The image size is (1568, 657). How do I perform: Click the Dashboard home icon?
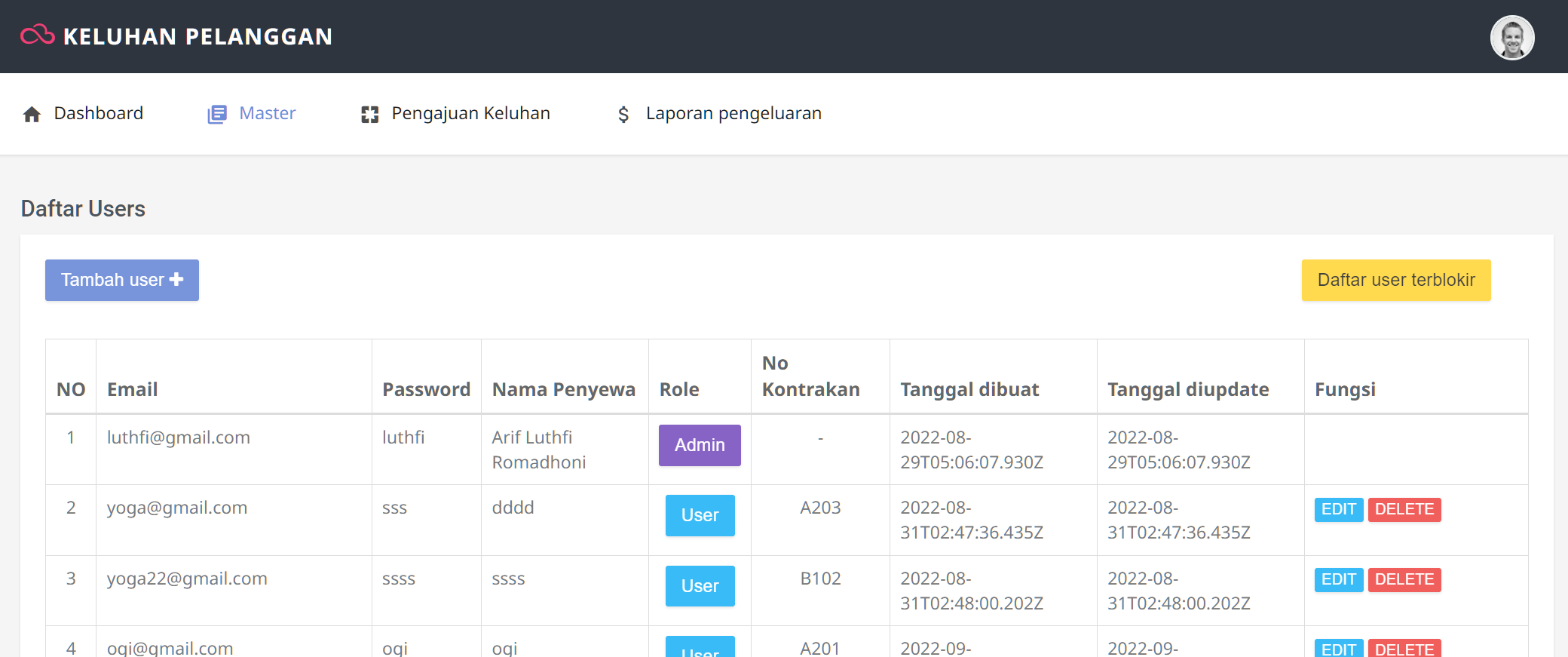[x=32, y=114]
